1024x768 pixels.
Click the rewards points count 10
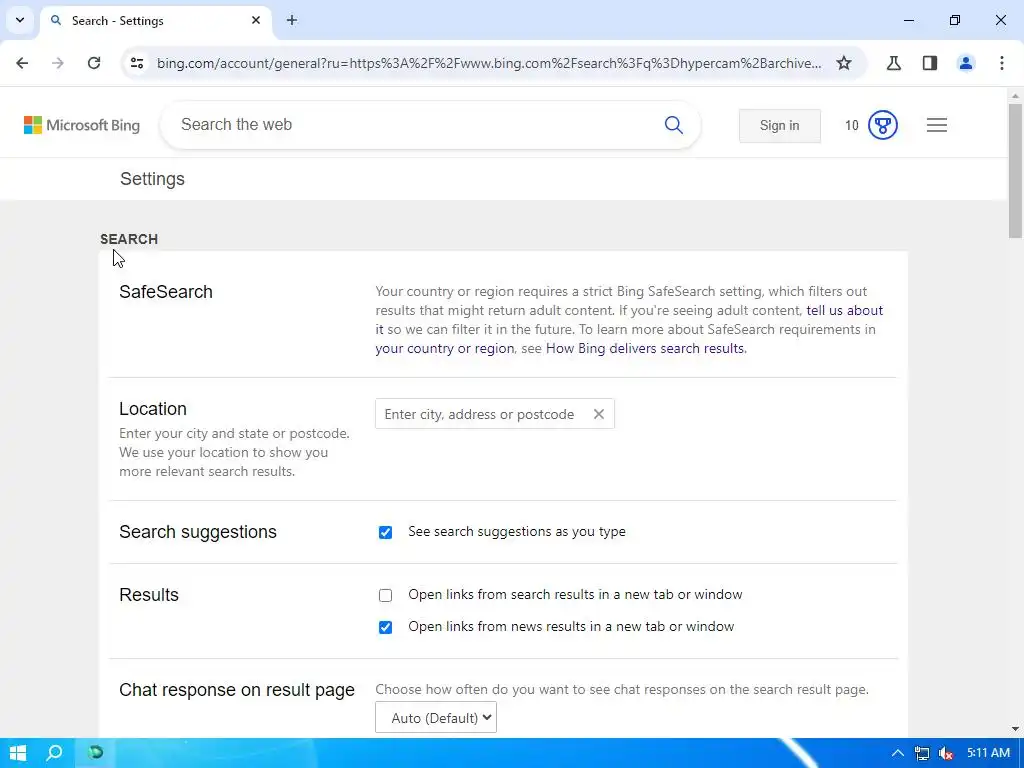pos(852,125)
